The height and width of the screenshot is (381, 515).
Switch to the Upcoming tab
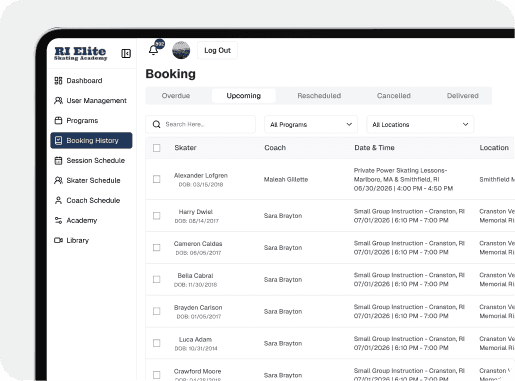(244, 96)
